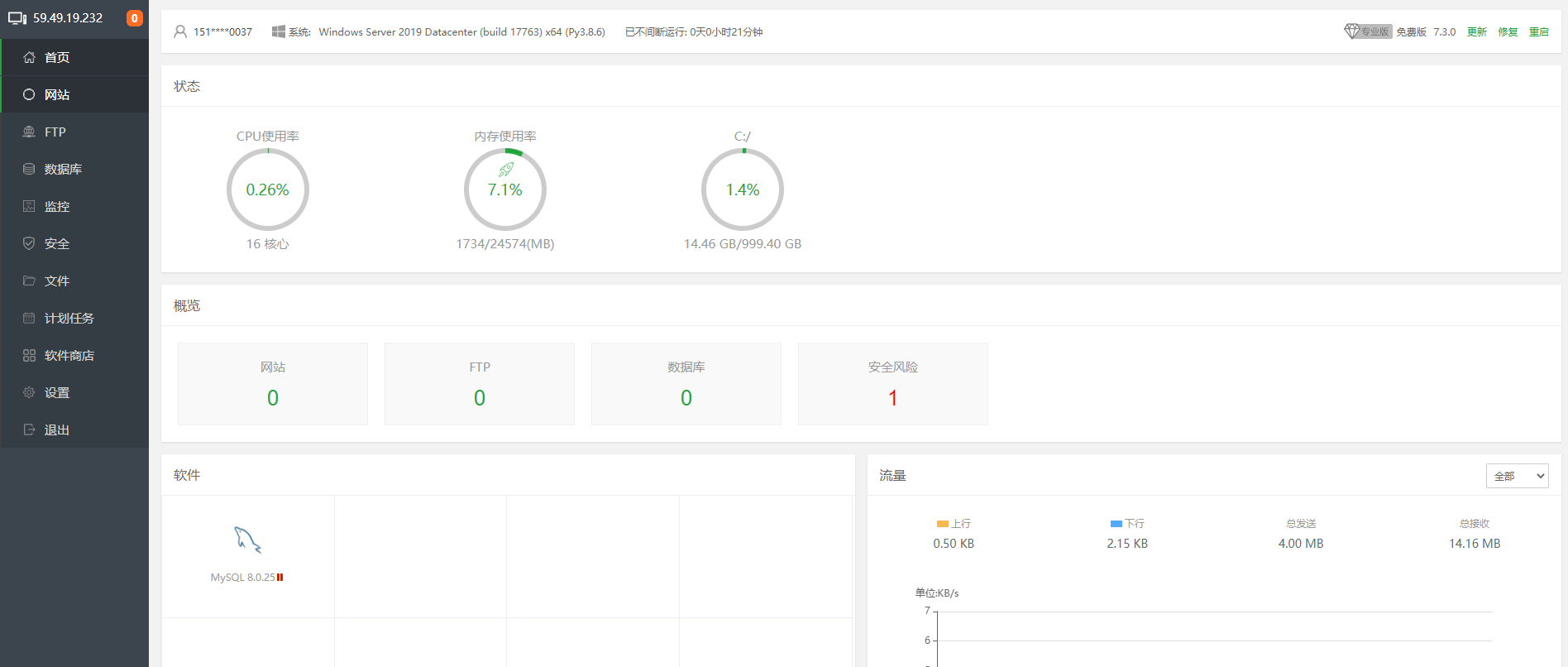Image resolution: width=1568 pixels, height=667 pixels.
Task: Click the 免费版 label in top bar
Action: pyautogui.click(x=1411, y=32)
